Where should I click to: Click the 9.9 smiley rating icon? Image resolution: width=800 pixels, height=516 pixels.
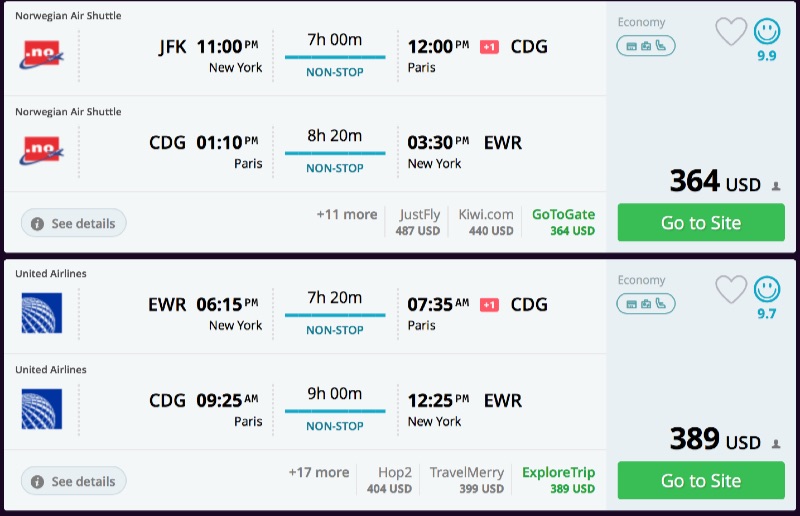pyautogui.click(x=767, y=32)
